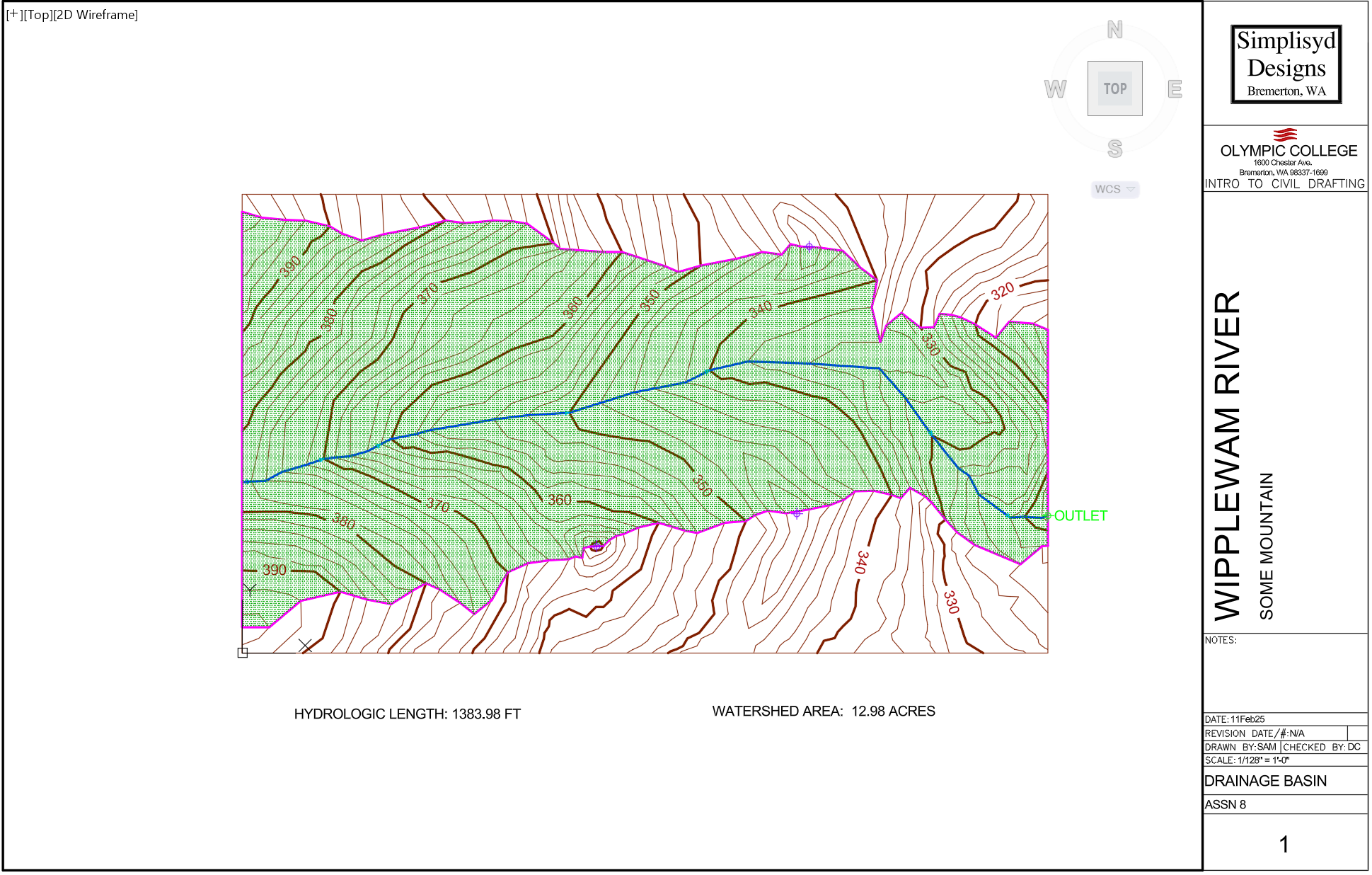Viewport: 1372px width, 875px height.
Task: Click the Olympic College red logo
Action: (1285, 135)
